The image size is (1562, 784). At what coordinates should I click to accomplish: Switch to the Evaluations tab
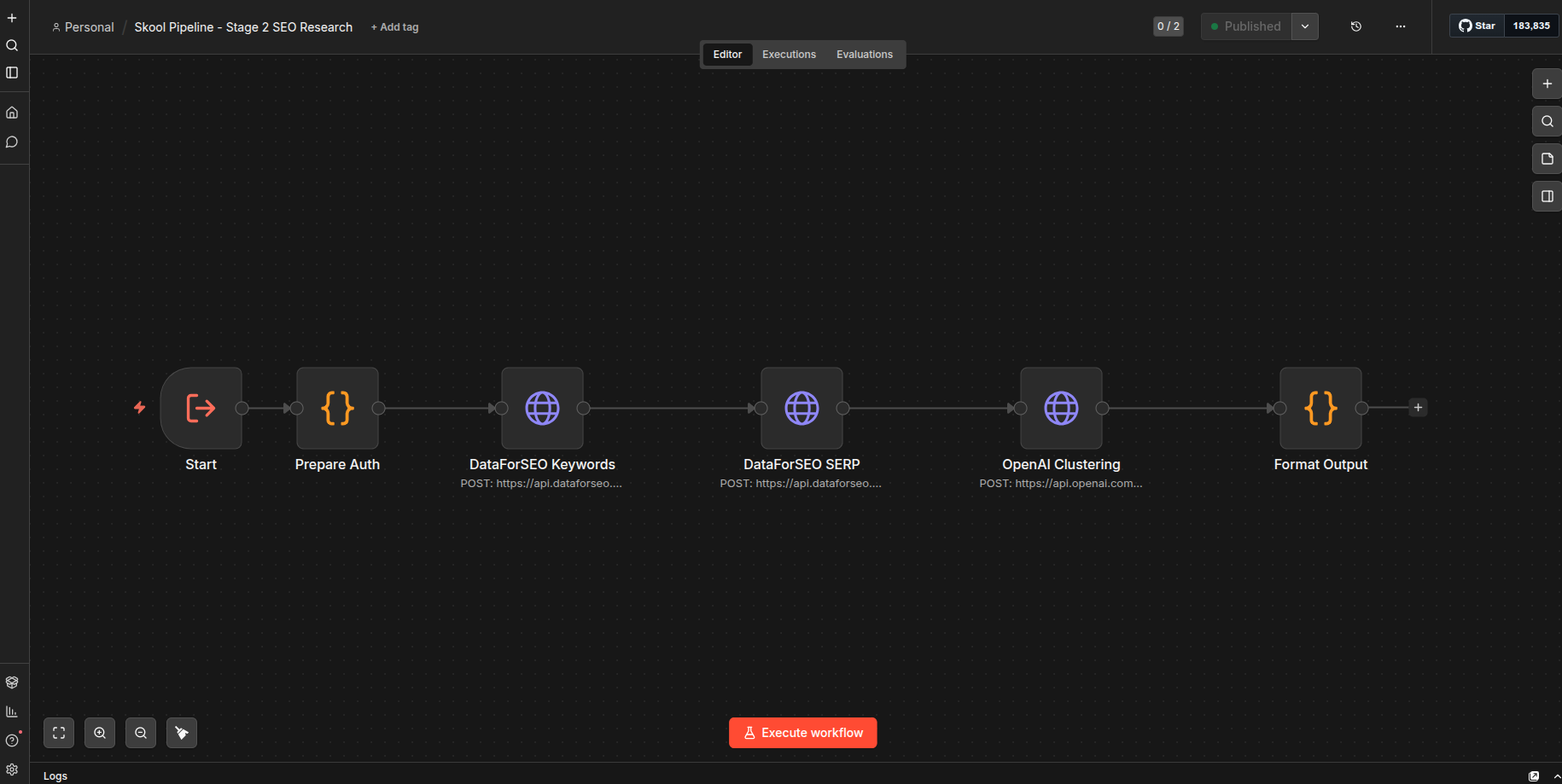tap(864, 54)
